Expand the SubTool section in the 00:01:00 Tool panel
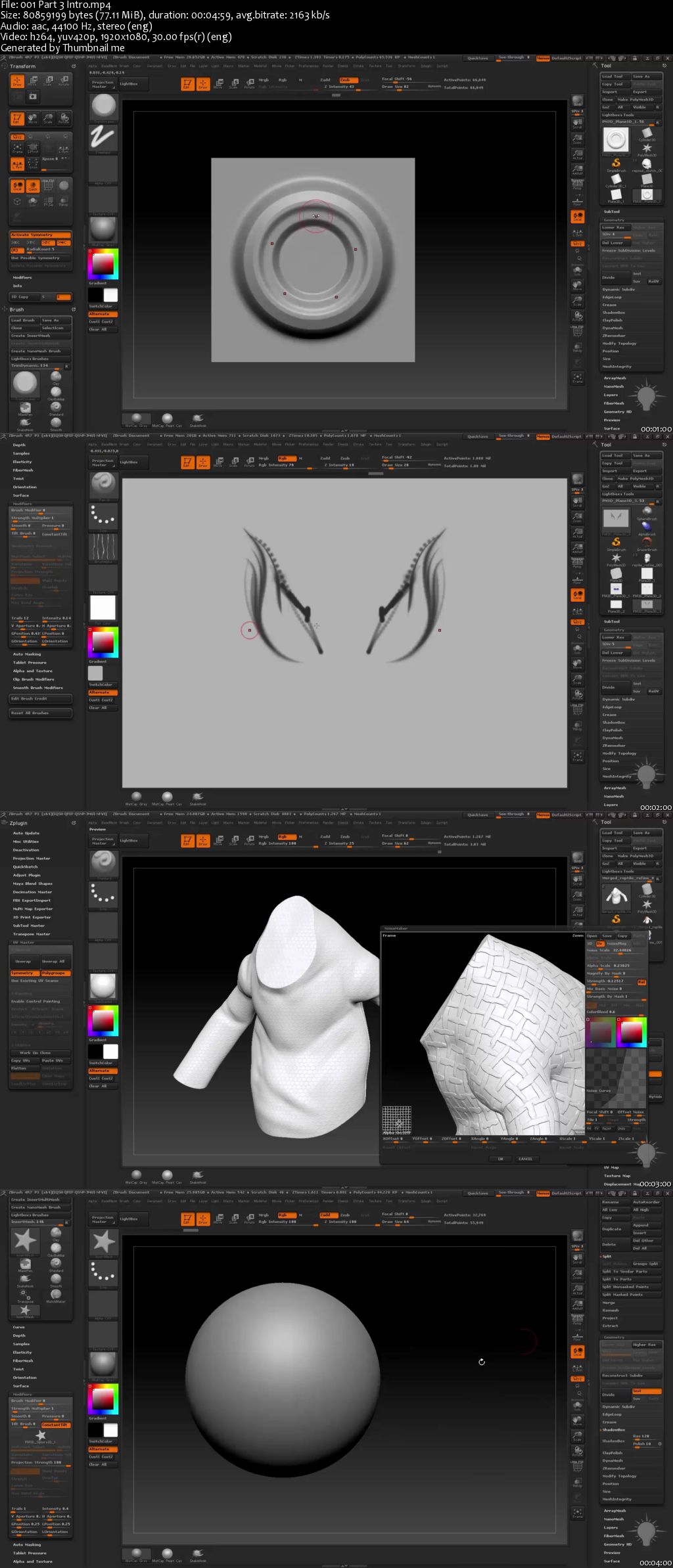 click(611, 212)
